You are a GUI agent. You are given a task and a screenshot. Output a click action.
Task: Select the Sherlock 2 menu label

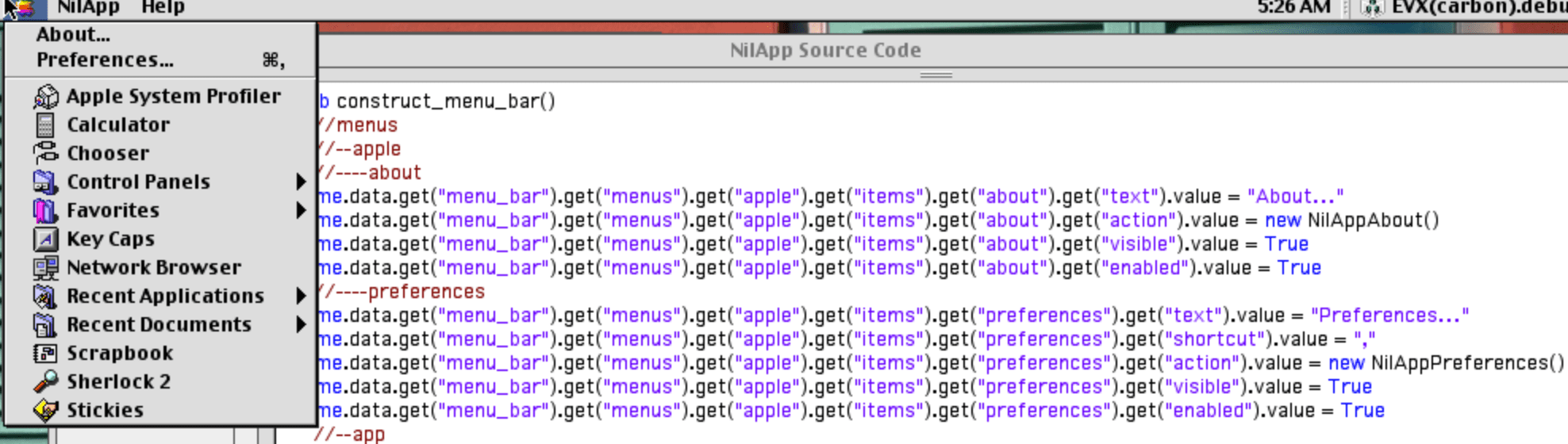click(x=119, y=381)
